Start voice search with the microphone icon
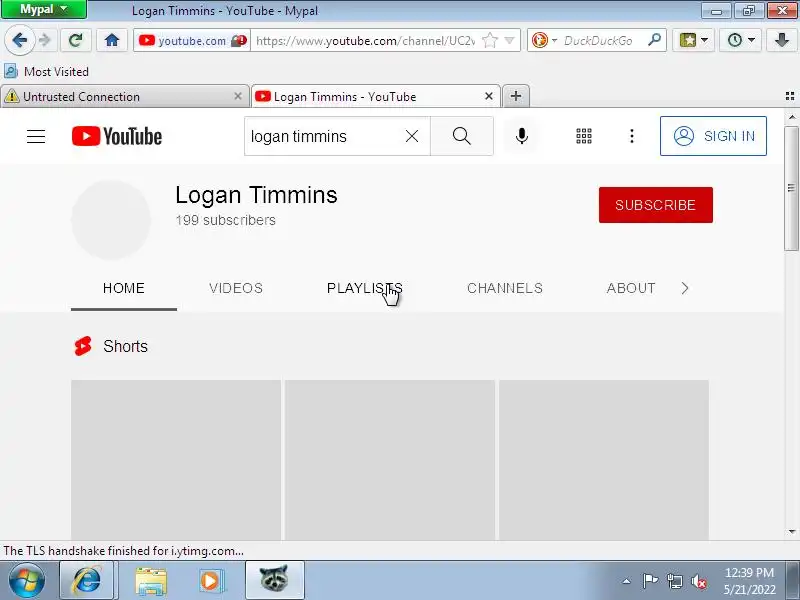The width and height of the screenshot is (800, 600). [x=521, y=136]
